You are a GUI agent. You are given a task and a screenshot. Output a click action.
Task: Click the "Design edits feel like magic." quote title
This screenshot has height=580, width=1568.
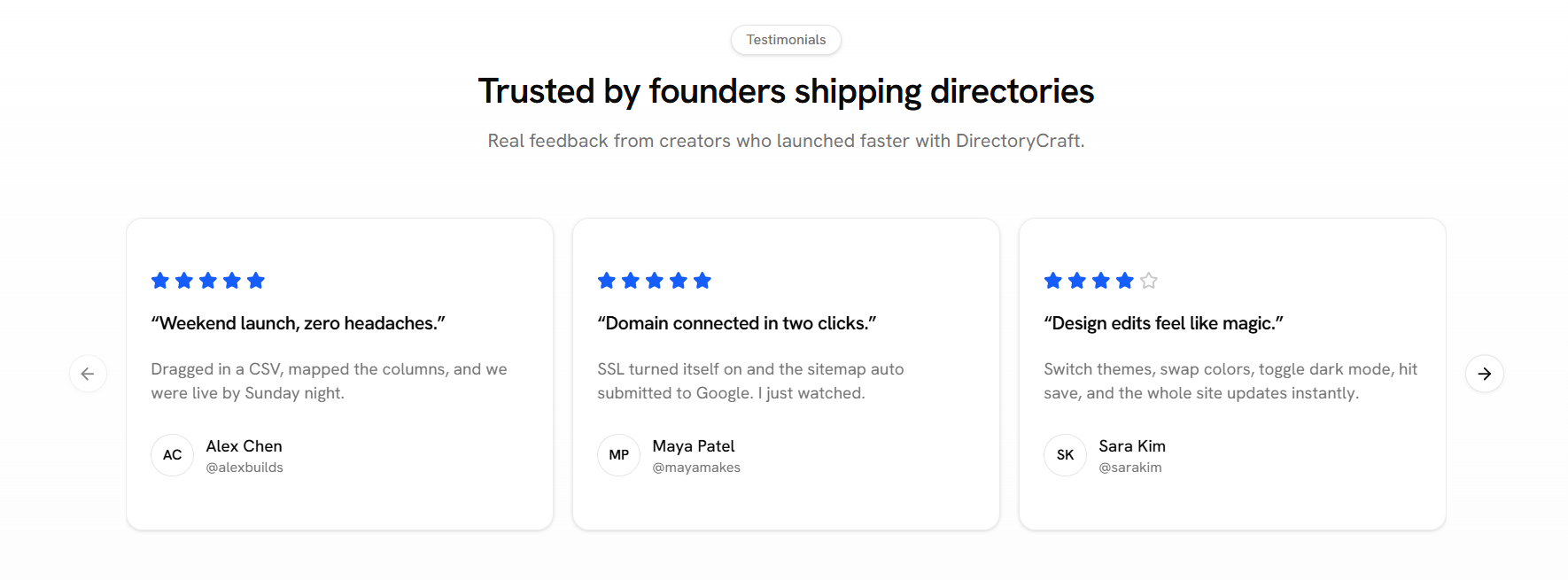[1163, 323]
